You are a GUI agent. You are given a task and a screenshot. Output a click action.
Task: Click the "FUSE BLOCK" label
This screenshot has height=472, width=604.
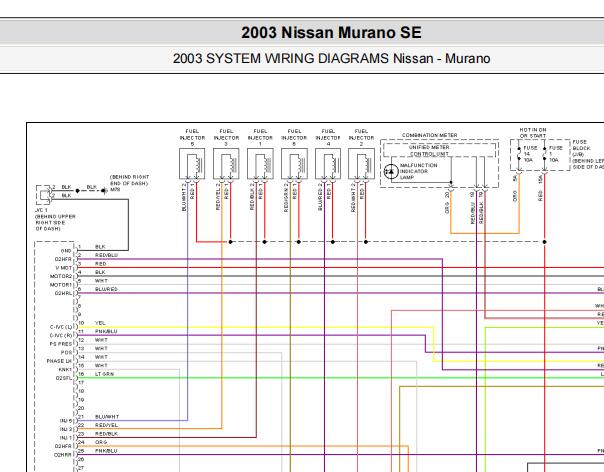point(581,145)
